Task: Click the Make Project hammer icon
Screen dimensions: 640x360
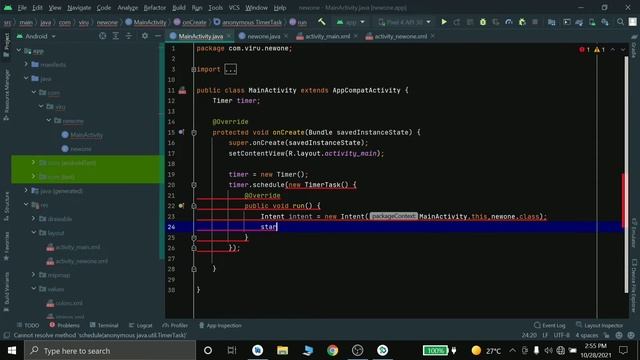Action: pos(322,22)
